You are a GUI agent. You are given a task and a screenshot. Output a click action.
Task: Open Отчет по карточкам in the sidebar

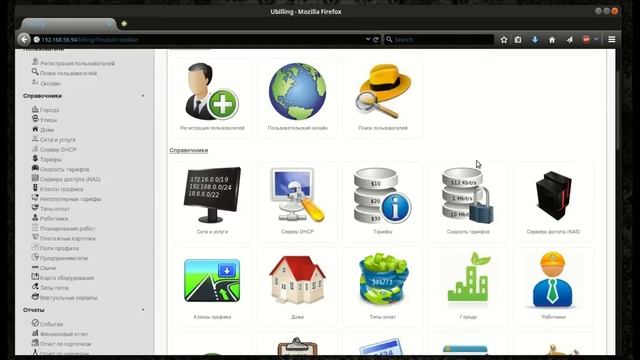click(65, 344)
